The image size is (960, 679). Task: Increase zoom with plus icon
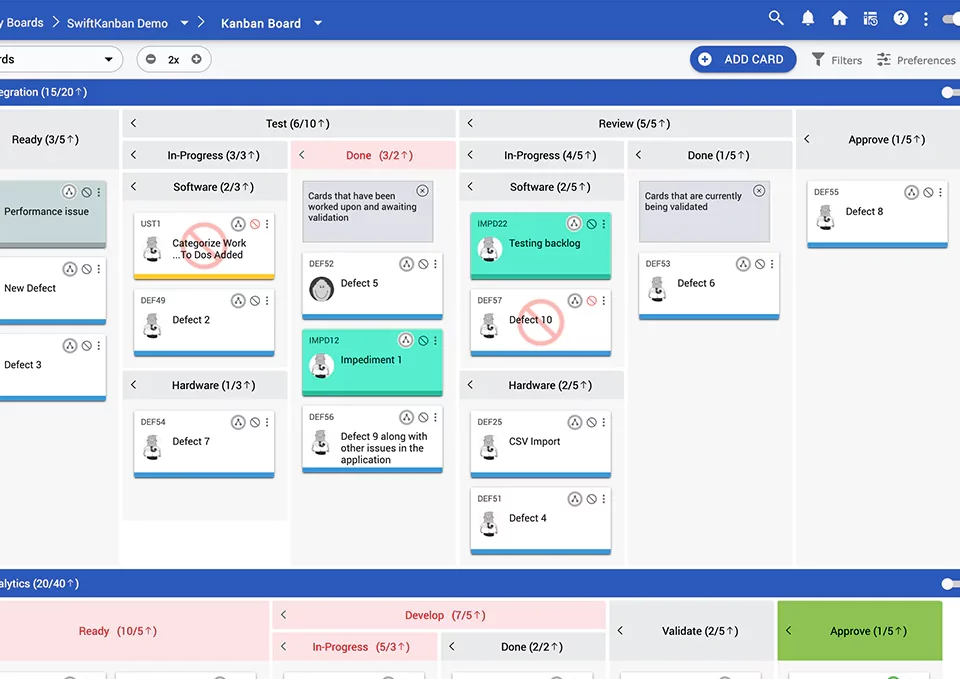click(x=197, y=59)
